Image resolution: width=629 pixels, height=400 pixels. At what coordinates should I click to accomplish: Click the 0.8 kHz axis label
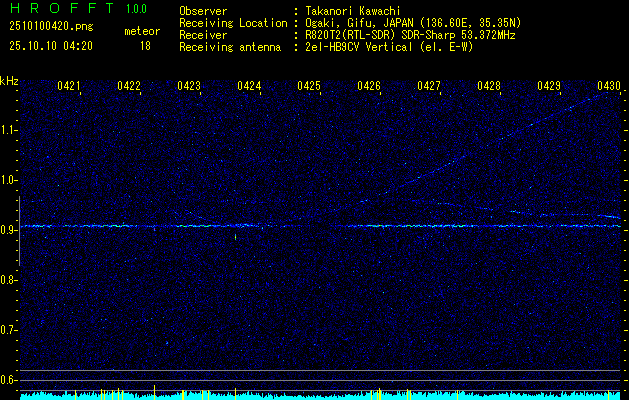tap(8, 280)
